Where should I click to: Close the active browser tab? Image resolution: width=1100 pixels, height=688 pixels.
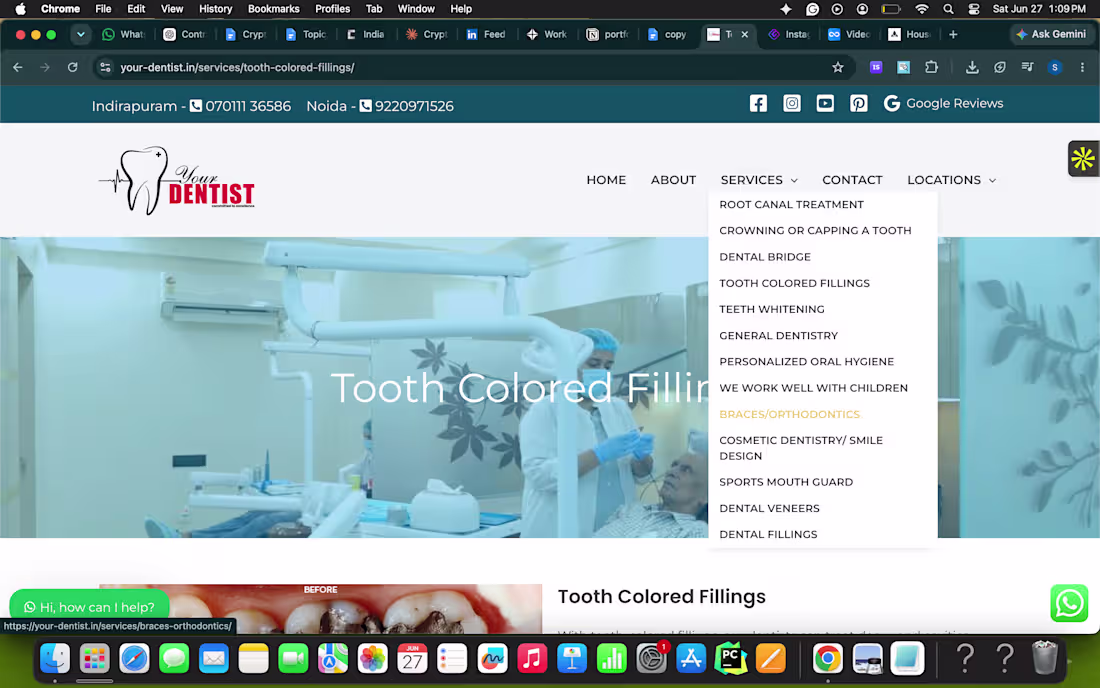pyautogui.click(x=744, y=34)
